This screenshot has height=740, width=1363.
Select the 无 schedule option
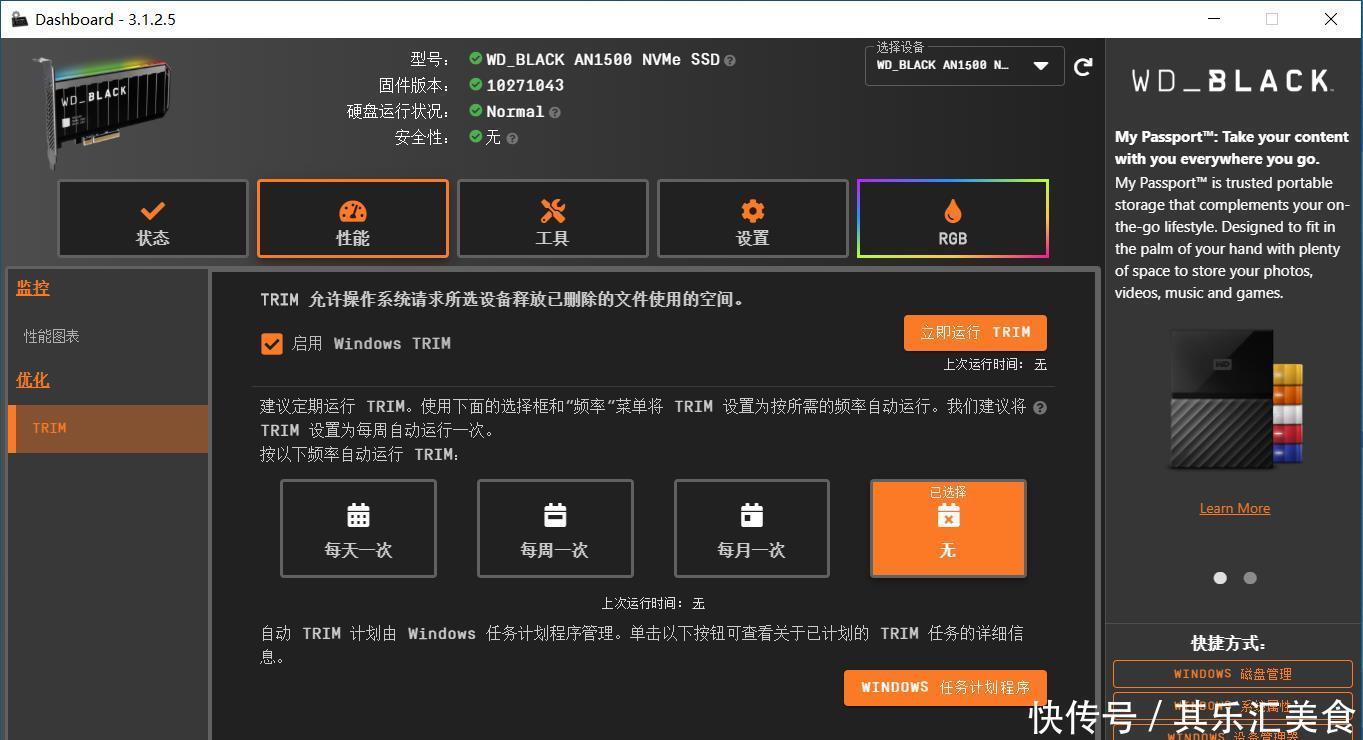[x=948, y=528]
